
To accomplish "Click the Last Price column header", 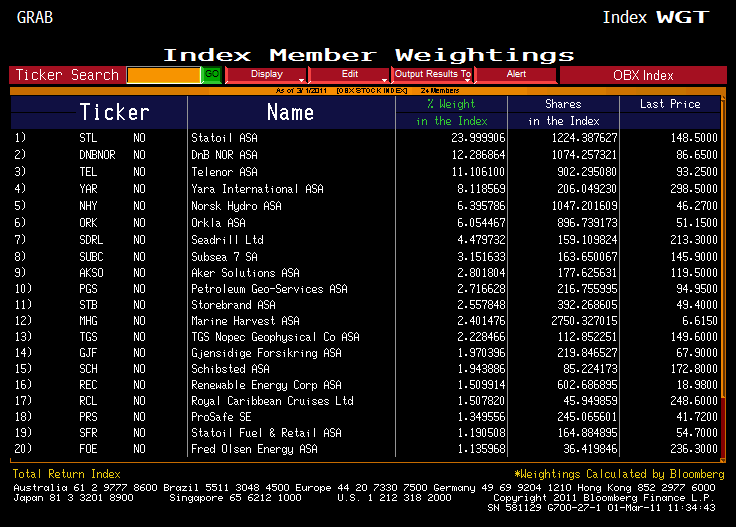I will 670,104.
